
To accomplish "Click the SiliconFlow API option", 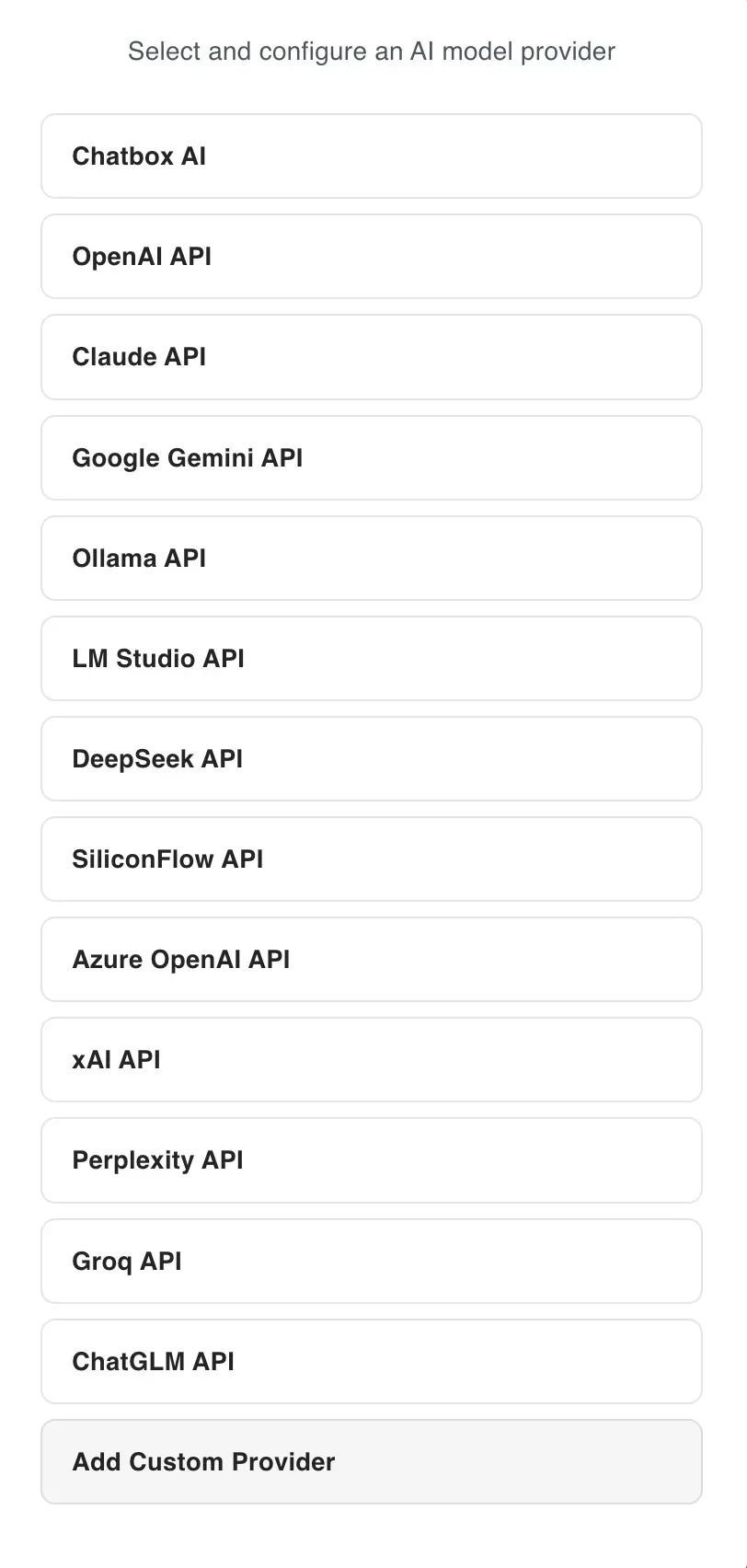I will 372,859.
